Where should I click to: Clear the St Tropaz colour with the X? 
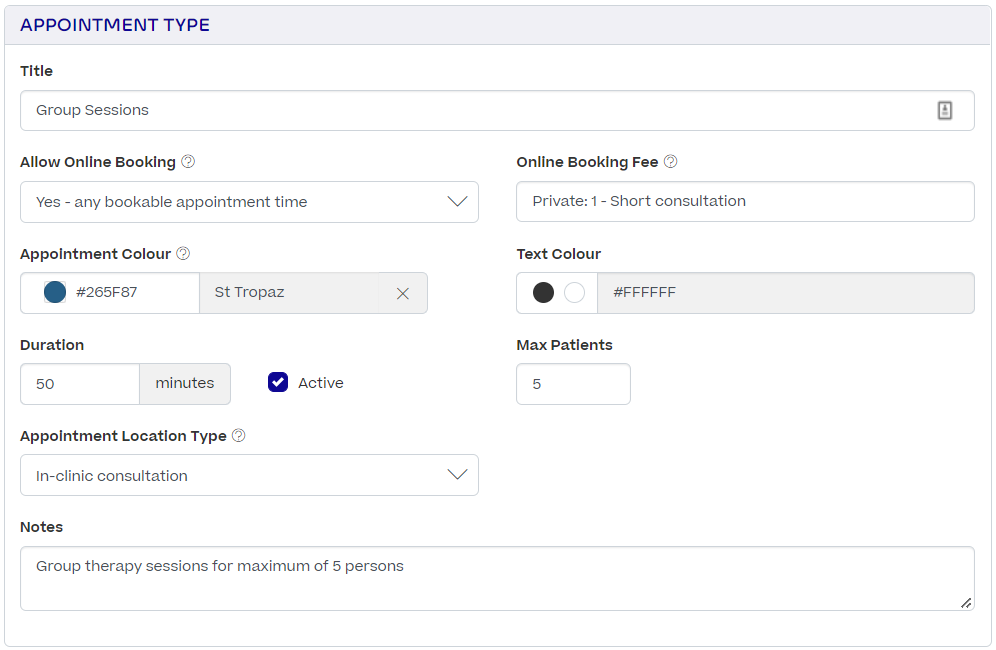coord(403,293)
